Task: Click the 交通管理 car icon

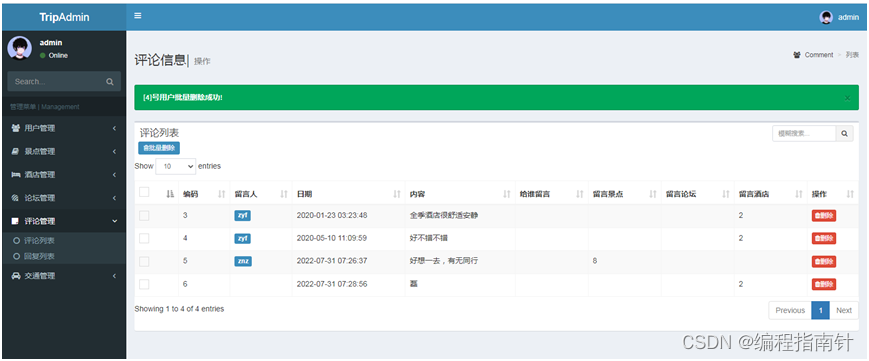Action: (x=16, y=276)
